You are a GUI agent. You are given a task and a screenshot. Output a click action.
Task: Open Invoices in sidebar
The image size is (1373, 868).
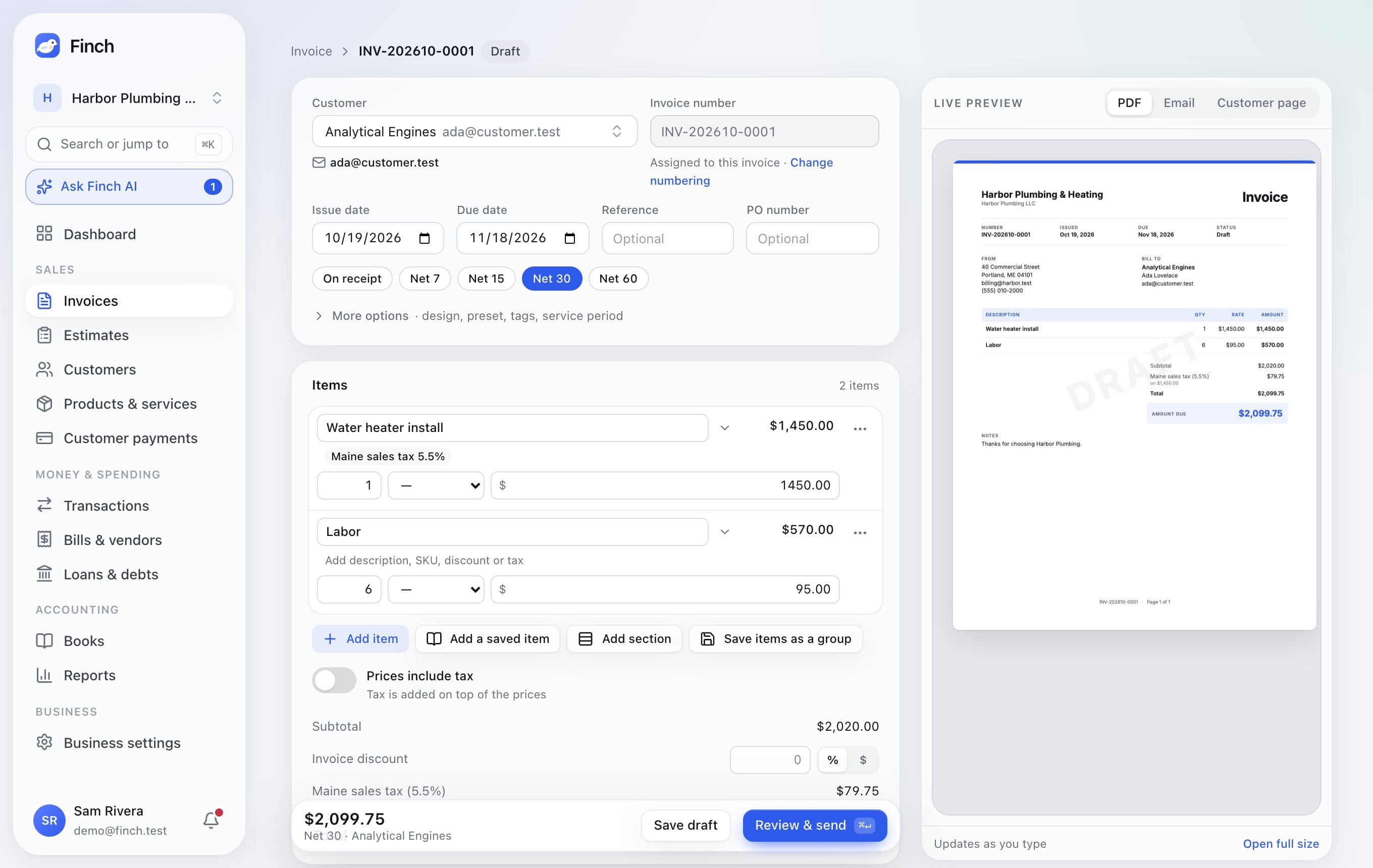129,301
